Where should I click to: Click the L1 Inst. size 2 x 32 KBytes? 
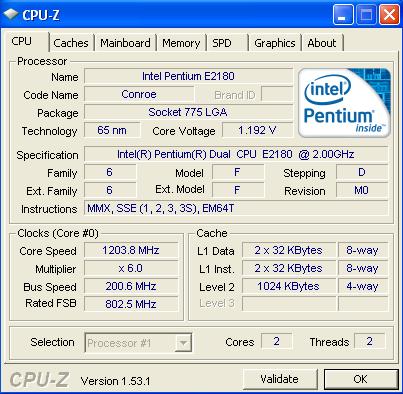[x=289, y=268]
